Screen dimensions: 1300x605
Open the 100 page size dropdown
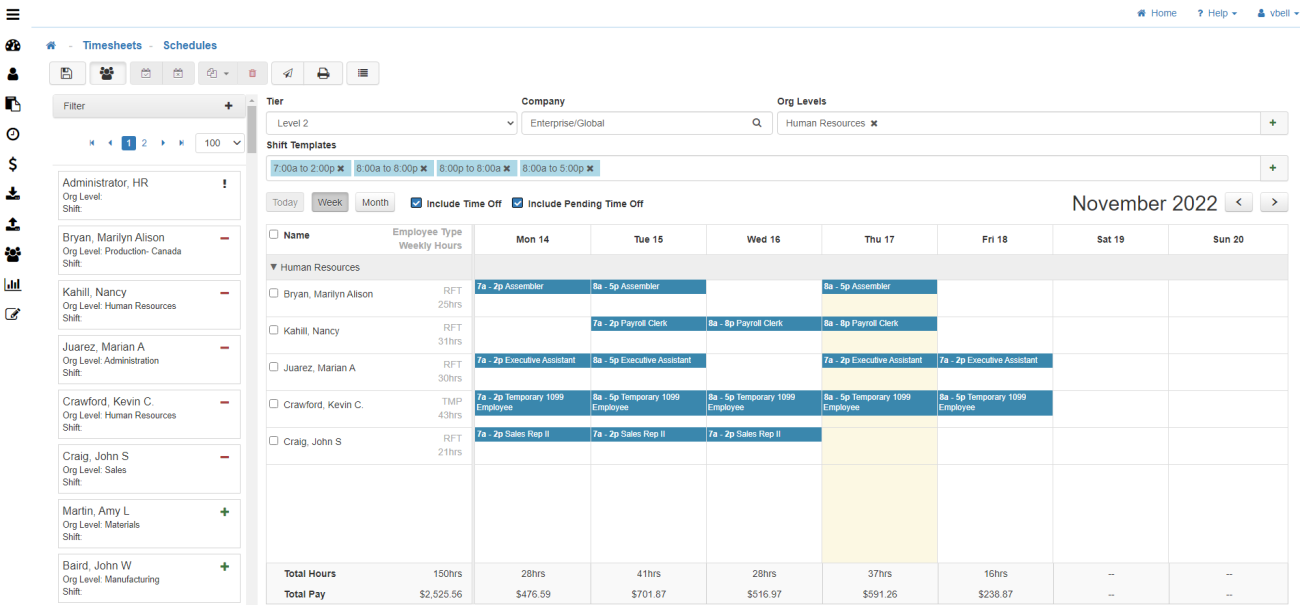tap(220, 143)
